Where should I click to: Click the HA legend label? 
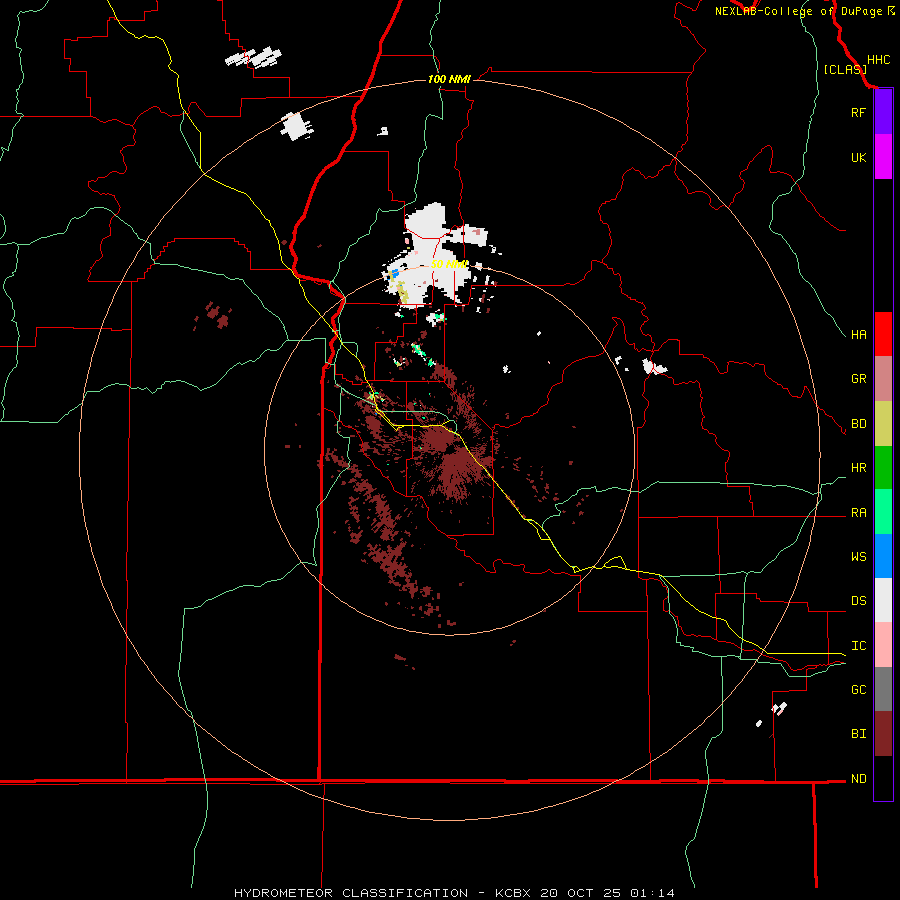(x=858, y=335)
